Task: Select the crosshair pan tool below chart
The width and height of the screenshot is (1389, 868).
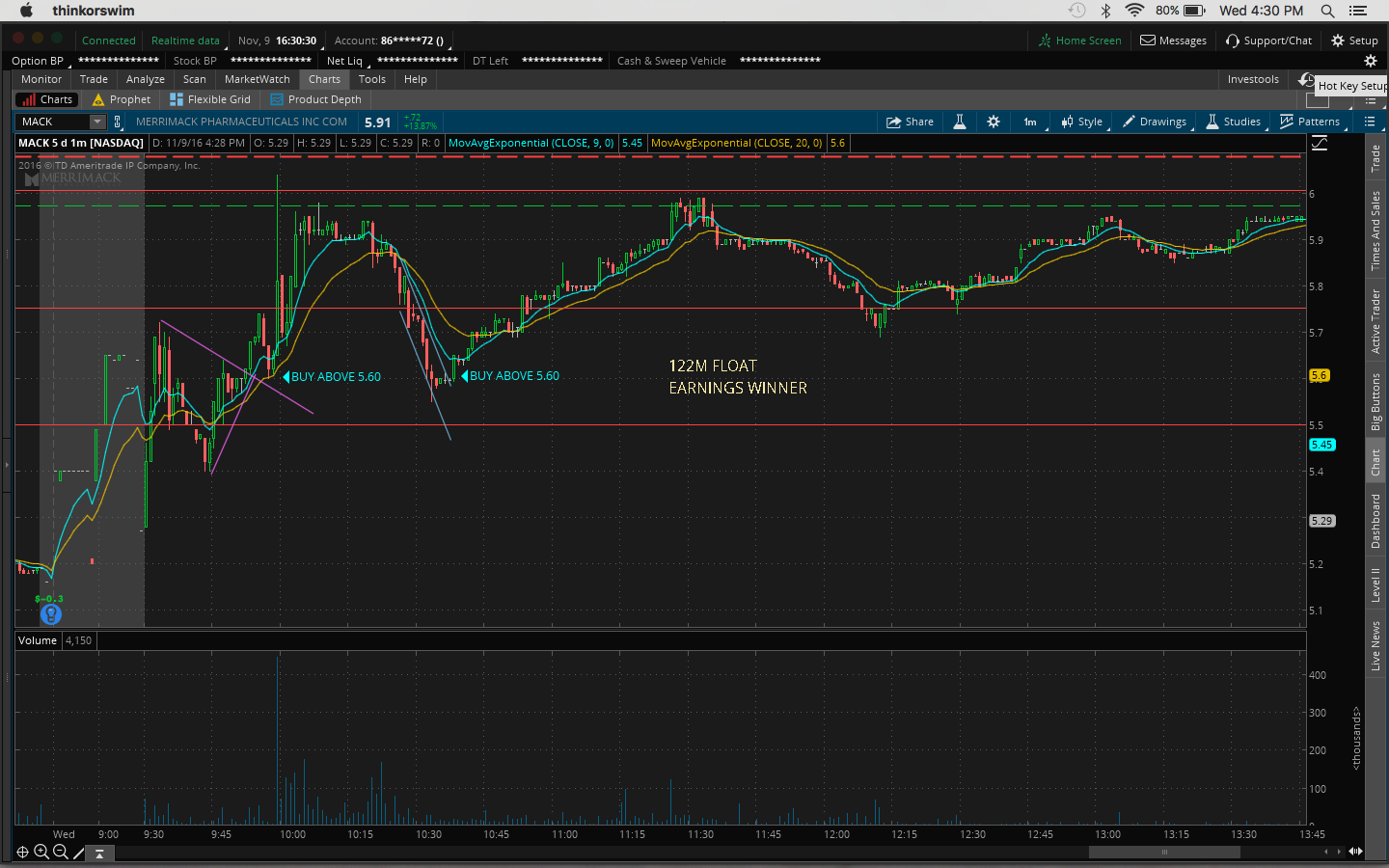Action: pos(22,852)
